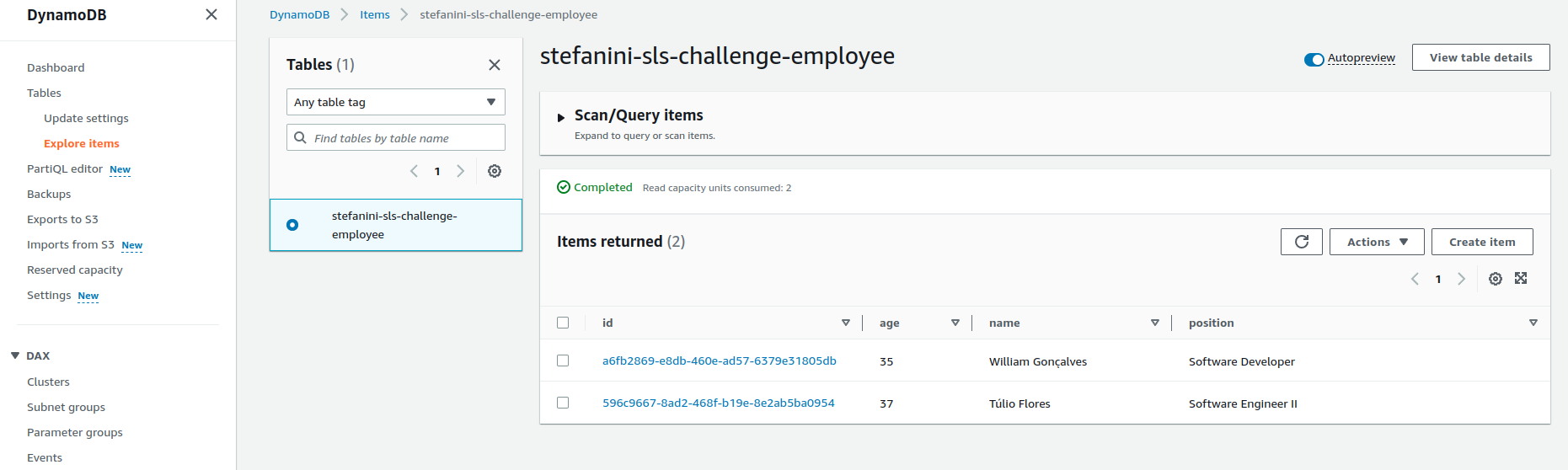Sort by the age column arrow
Screen dimensions: 1568x470
click(x=955, y=323)
